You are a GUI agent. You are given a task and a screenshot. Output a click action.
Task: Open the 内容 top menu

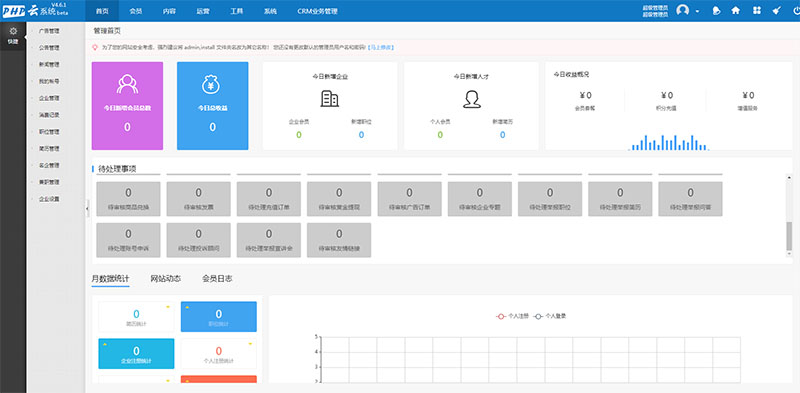point(169,11)
